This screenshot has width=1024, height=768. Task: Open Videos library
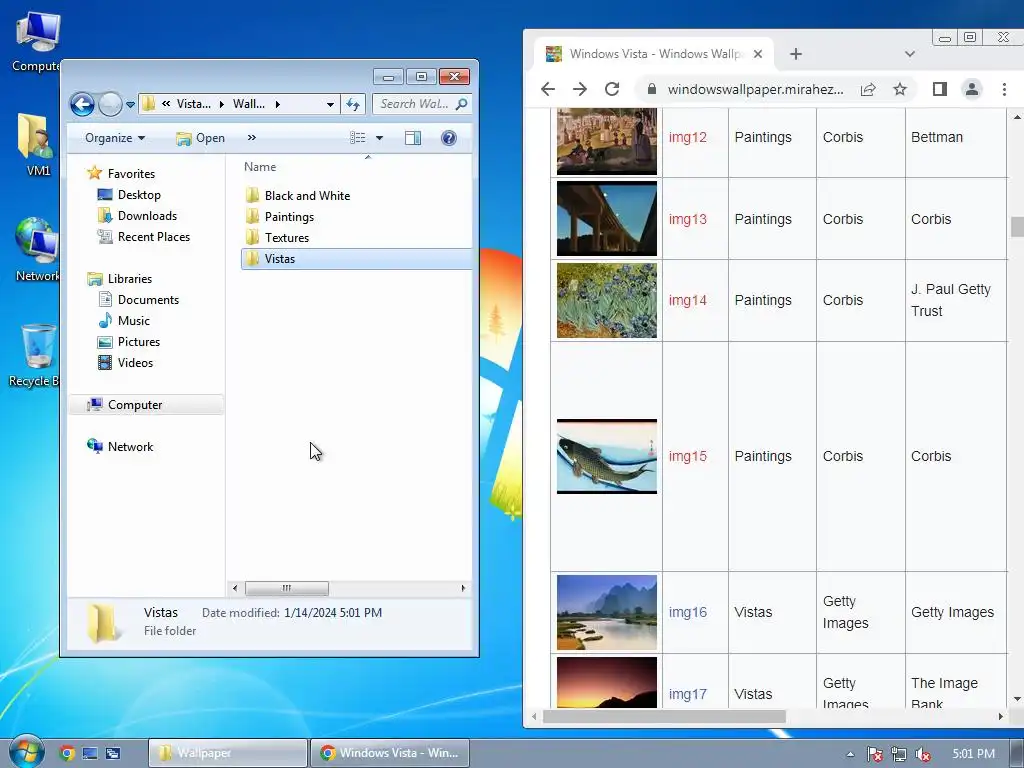point(135,362)
